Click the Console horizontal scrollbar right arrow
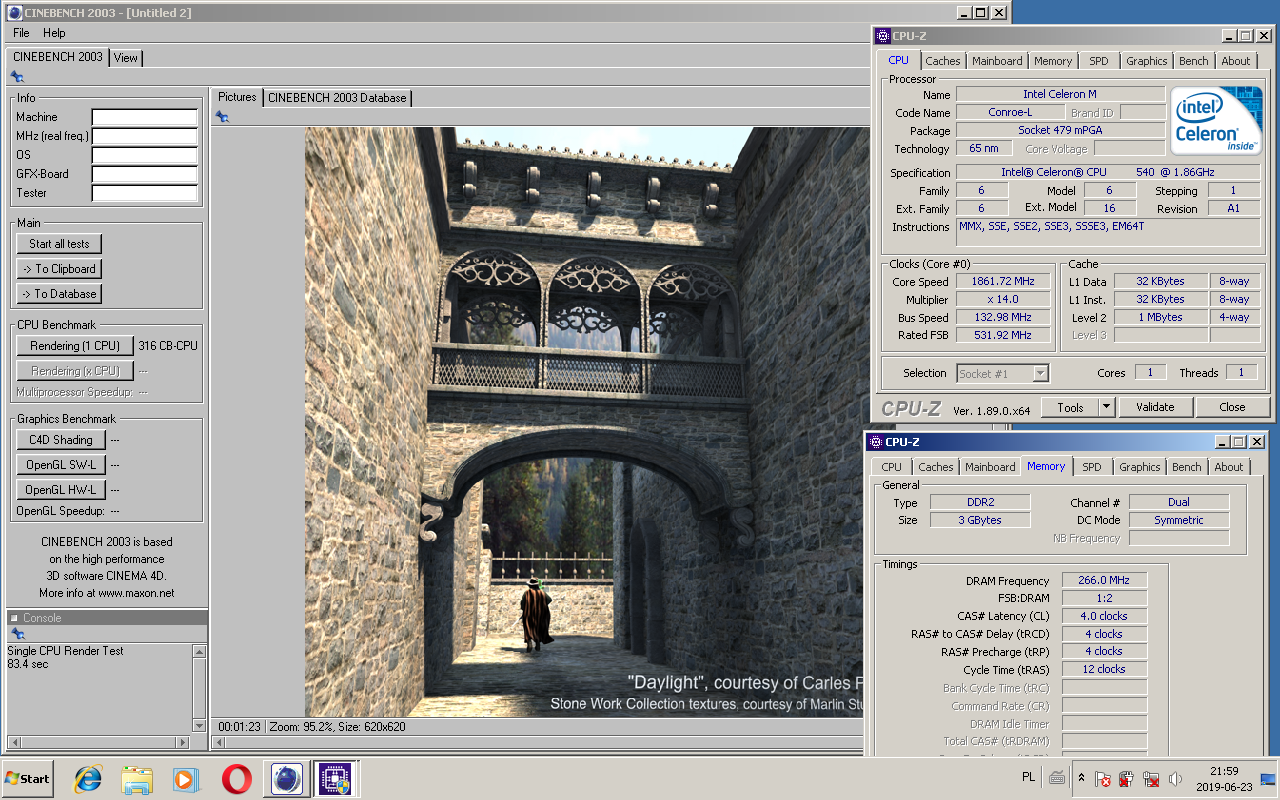This screenshot has width=1280, height=800. coord(182,742)
